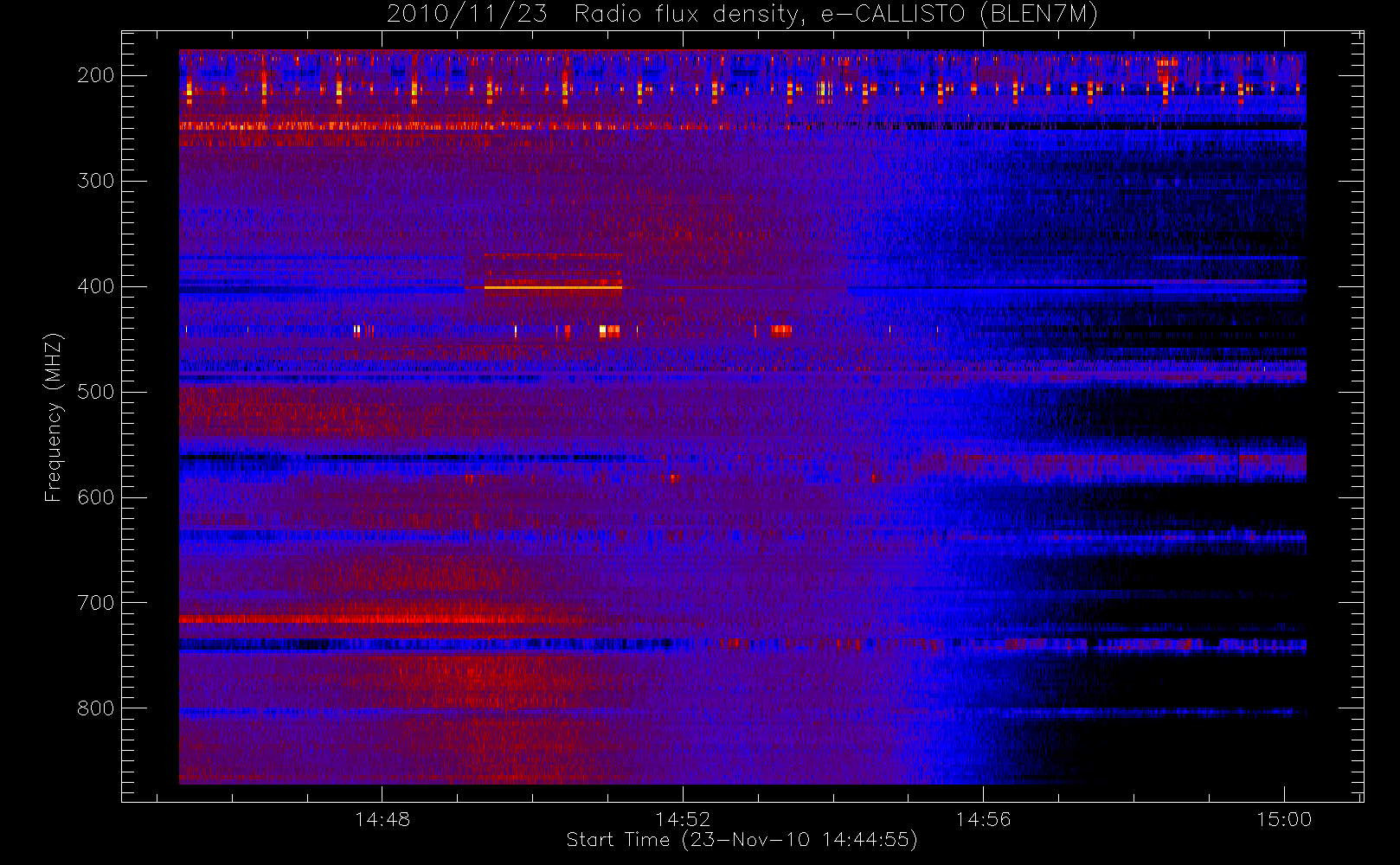Screen dimensions: 1400x865
Task: Click the bright yellow line at 400 MHz
Action: 553,287
